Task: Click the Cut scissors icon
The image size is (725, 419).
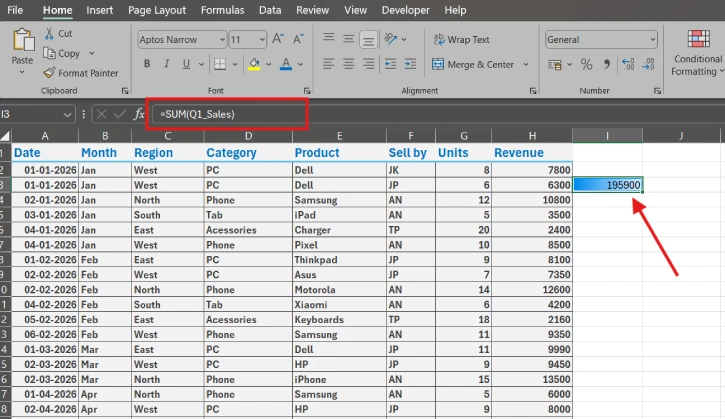Action: coord(49,33)
